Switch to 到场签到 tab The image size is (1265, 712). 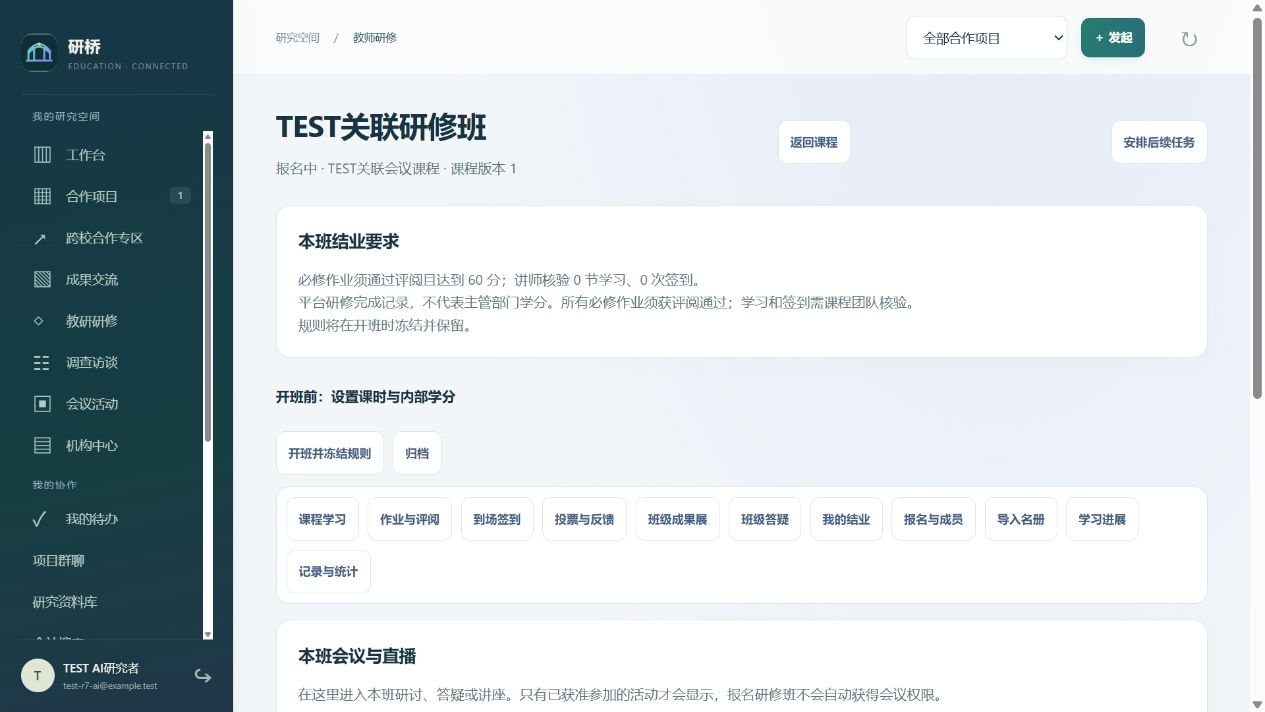497,519
